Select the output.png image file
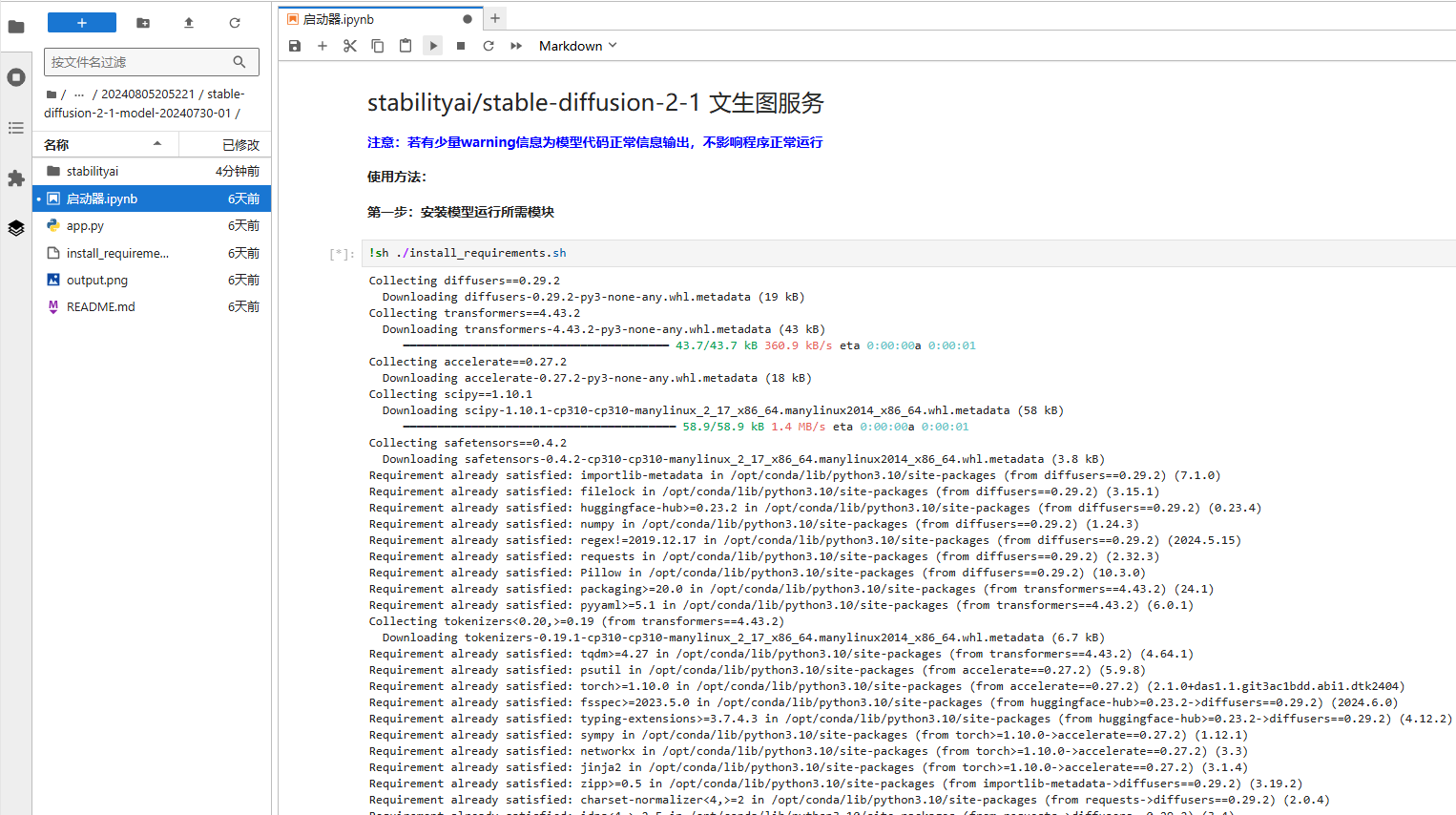Screen dimensions: 1456x815 pyautogui.click(x=153, y=280)
